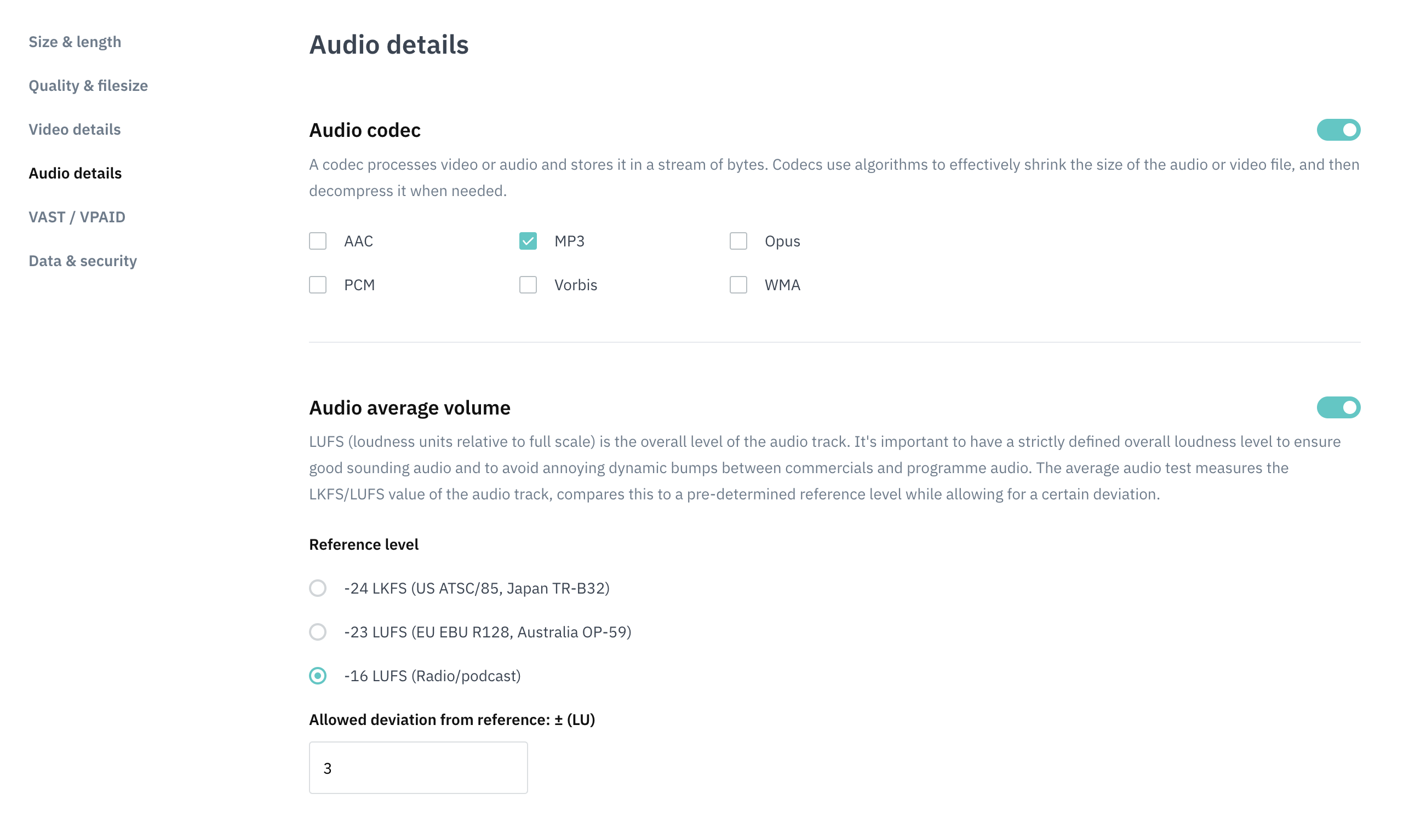
Task: Enable the AAC audio codec
Action: pyautogui.click(x=318, y=240)
